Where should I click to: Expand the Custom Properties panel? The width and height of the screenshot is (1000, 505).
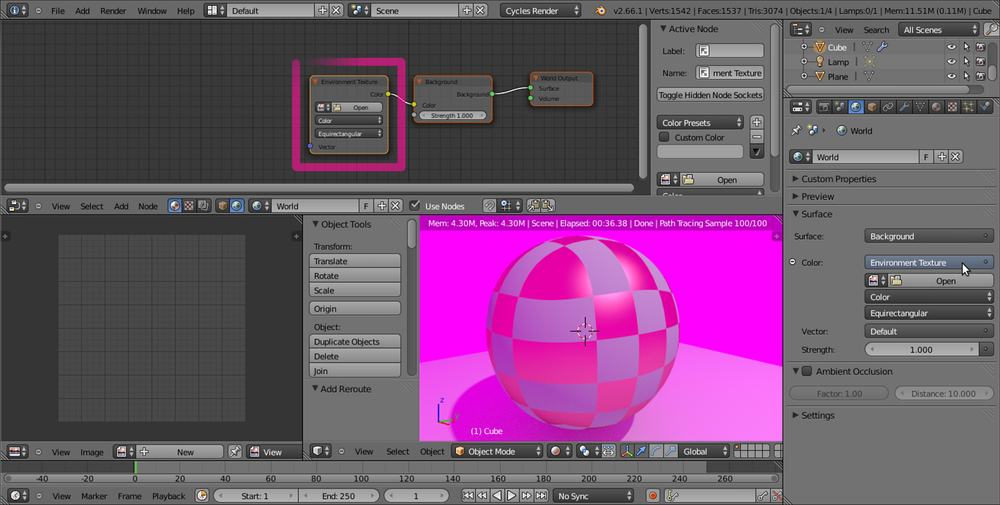[x=838, y=179]
